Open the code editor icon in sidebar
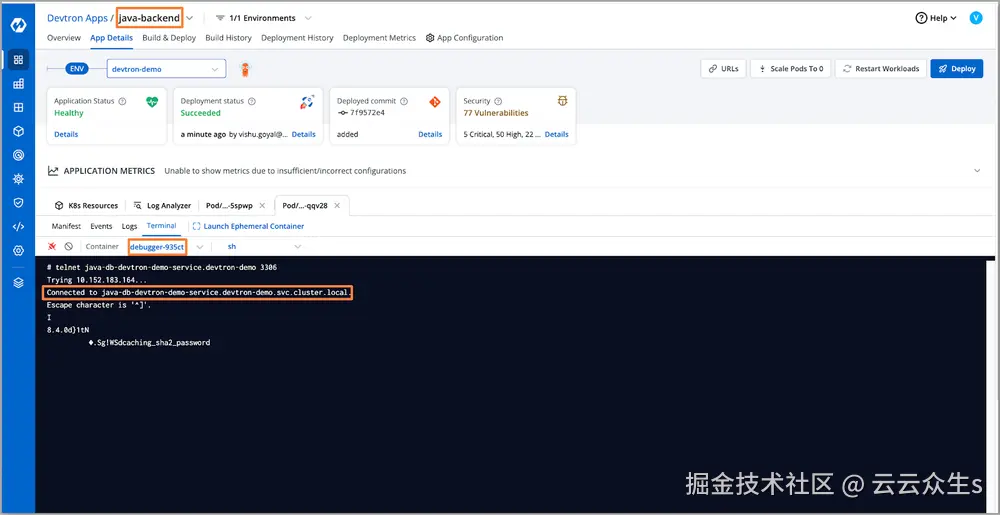Screen dimensions: 1000x515 pyautogui.click(x=18, y=226)
